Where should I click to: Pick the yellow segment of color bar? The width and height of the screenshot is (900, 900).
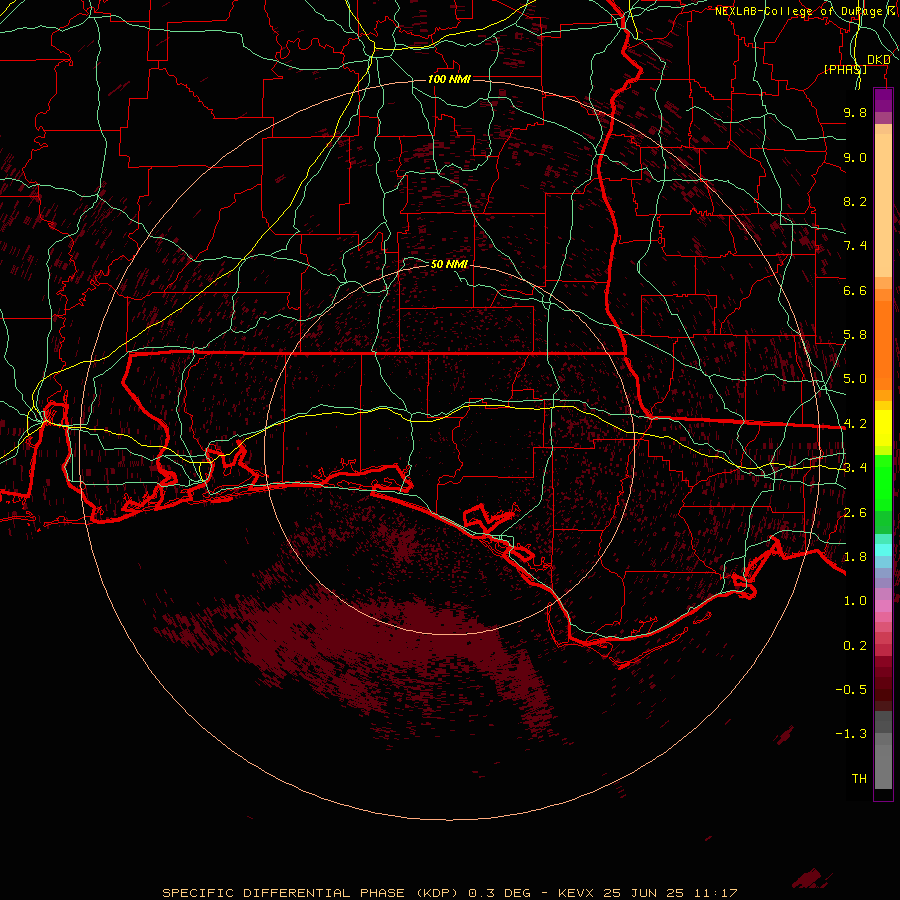[883, 428]
